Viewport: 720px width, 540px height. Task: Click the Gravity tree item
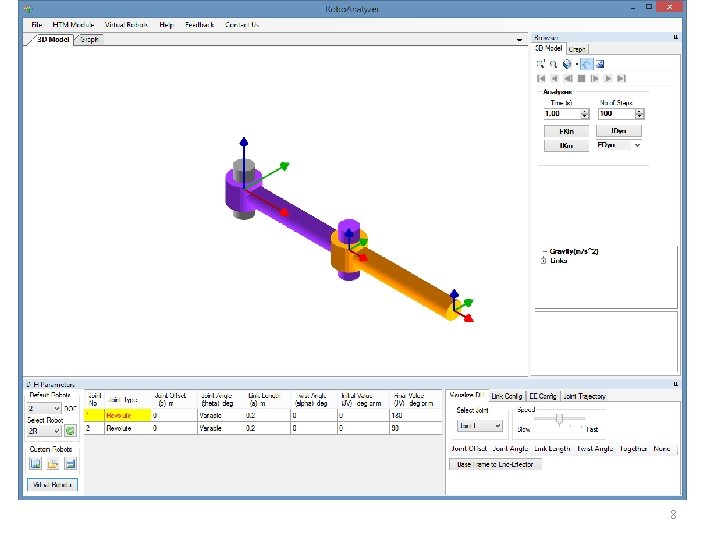[574, 252]
